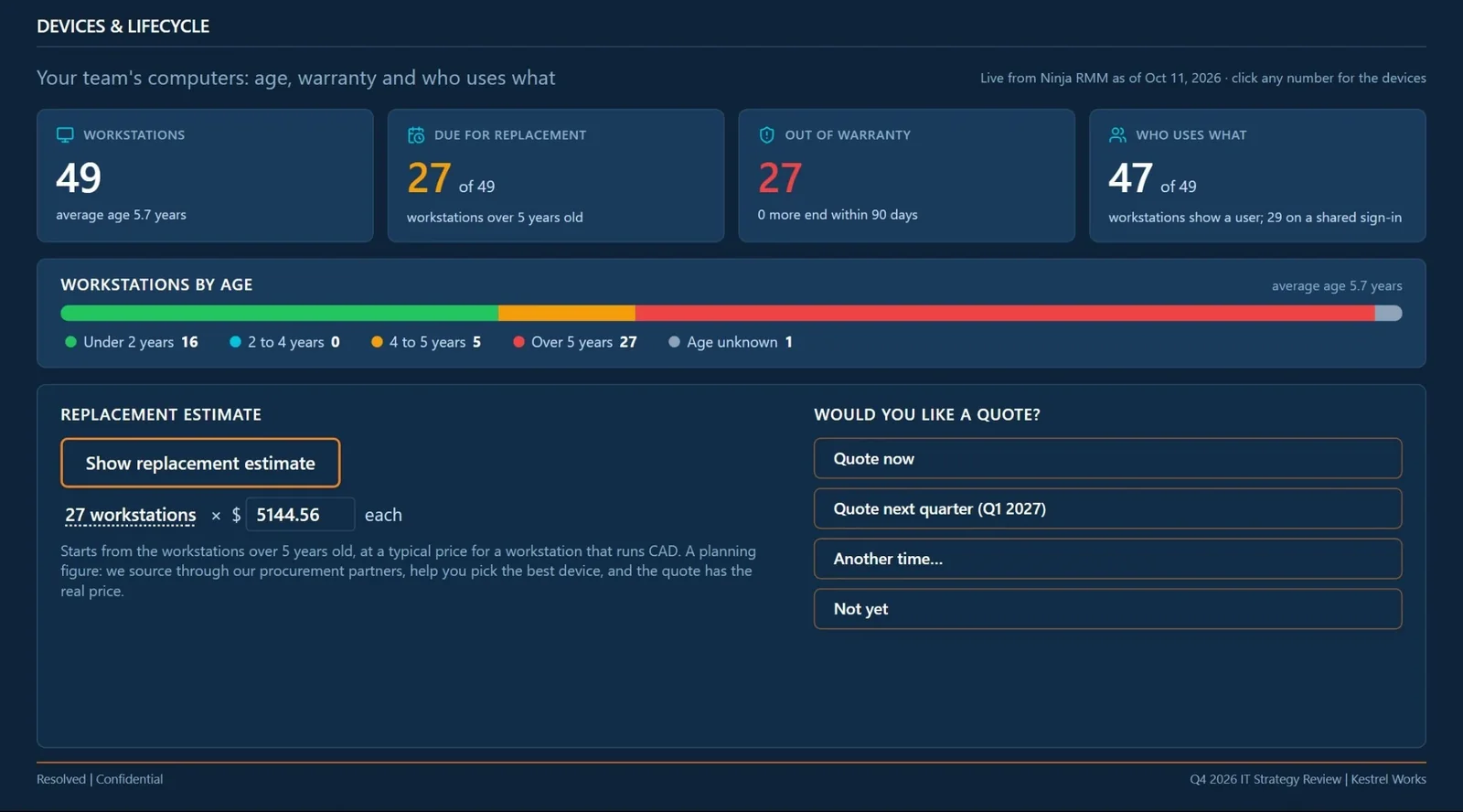Click the Over 5 years 27 legend entry

coord(575,342)
